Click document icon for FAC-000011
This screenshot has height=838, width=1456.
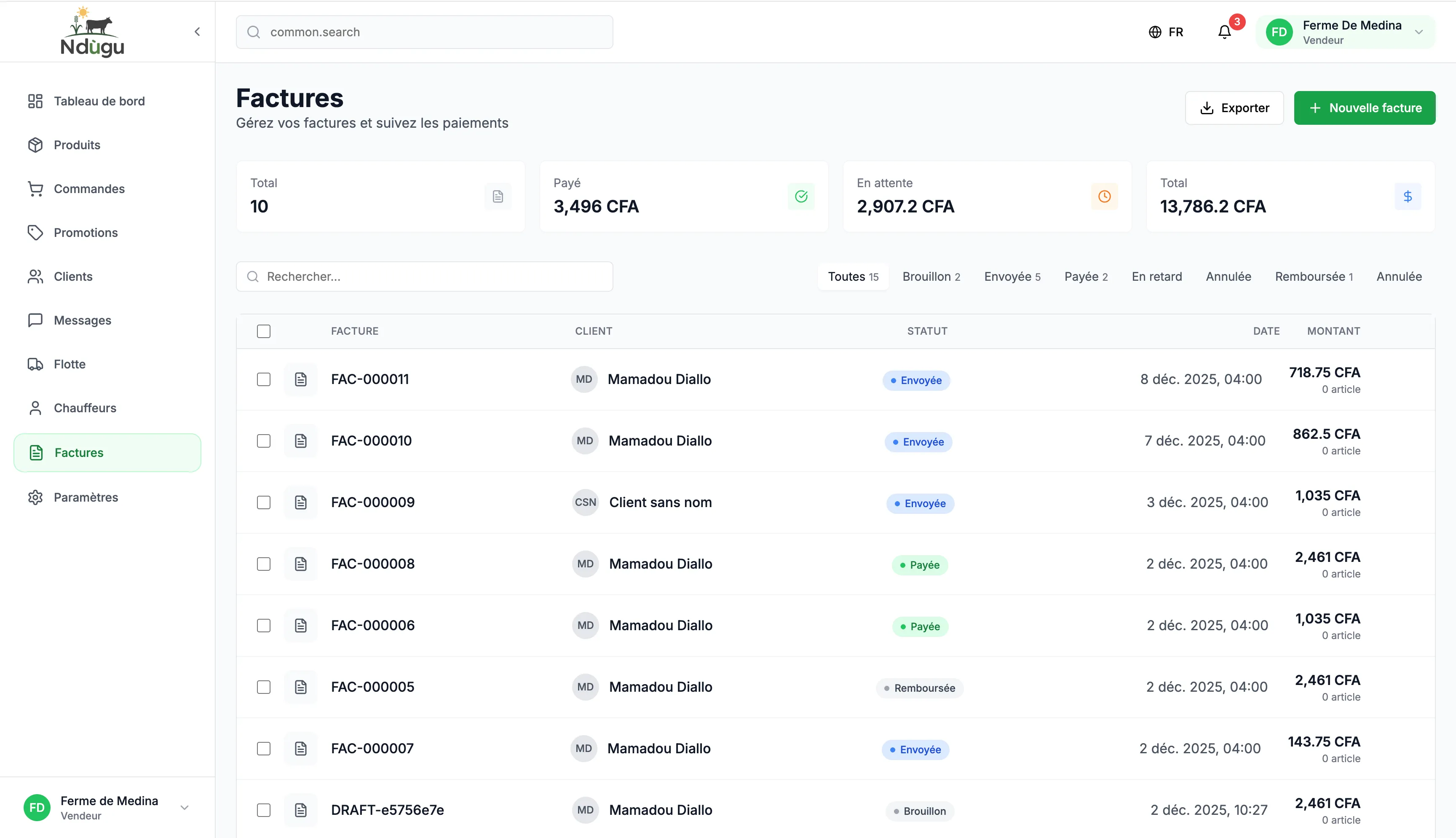click(x=301, y=379)
